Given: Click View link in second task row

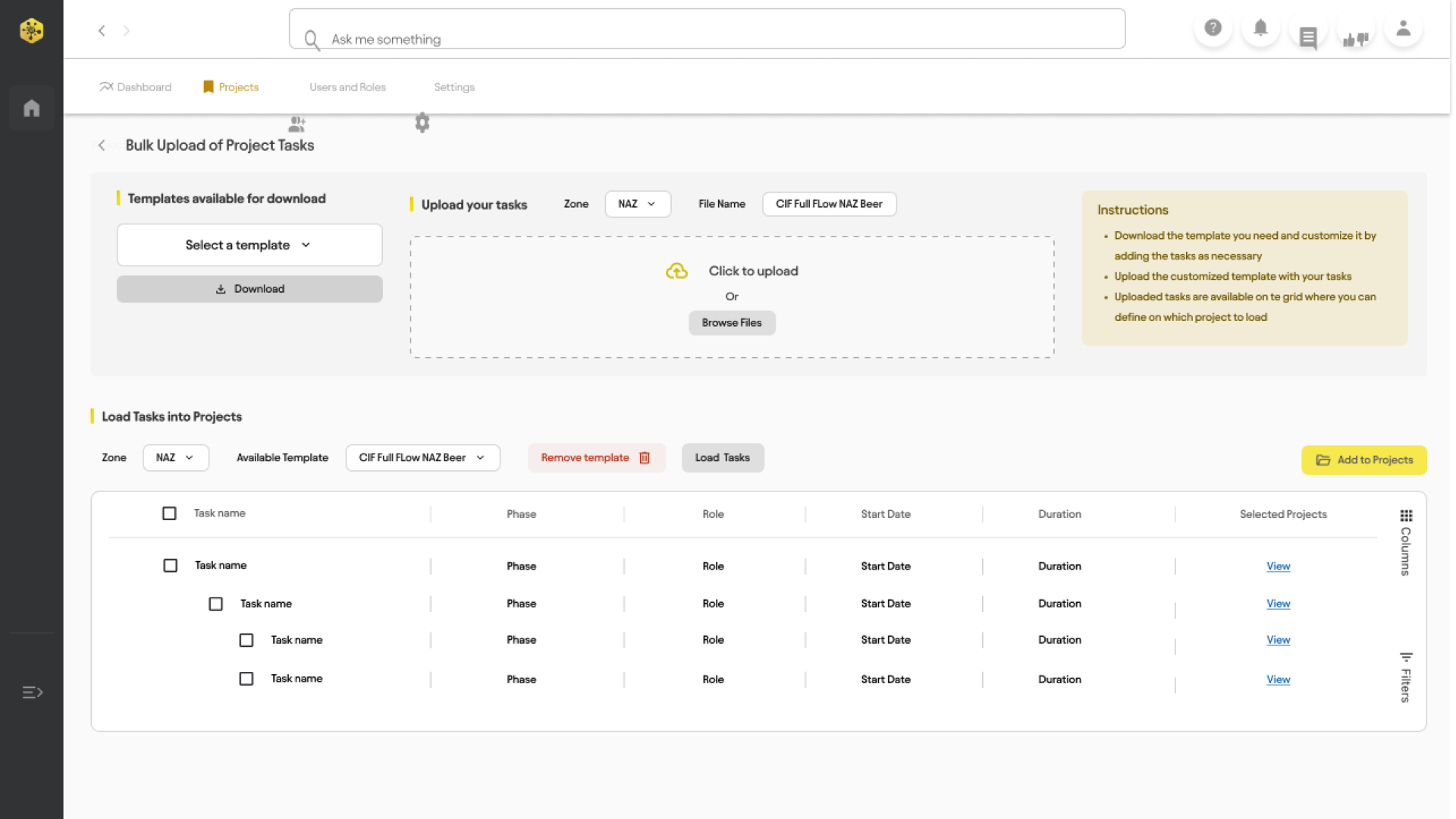Looking at the screenshot, I should 1278,604.
